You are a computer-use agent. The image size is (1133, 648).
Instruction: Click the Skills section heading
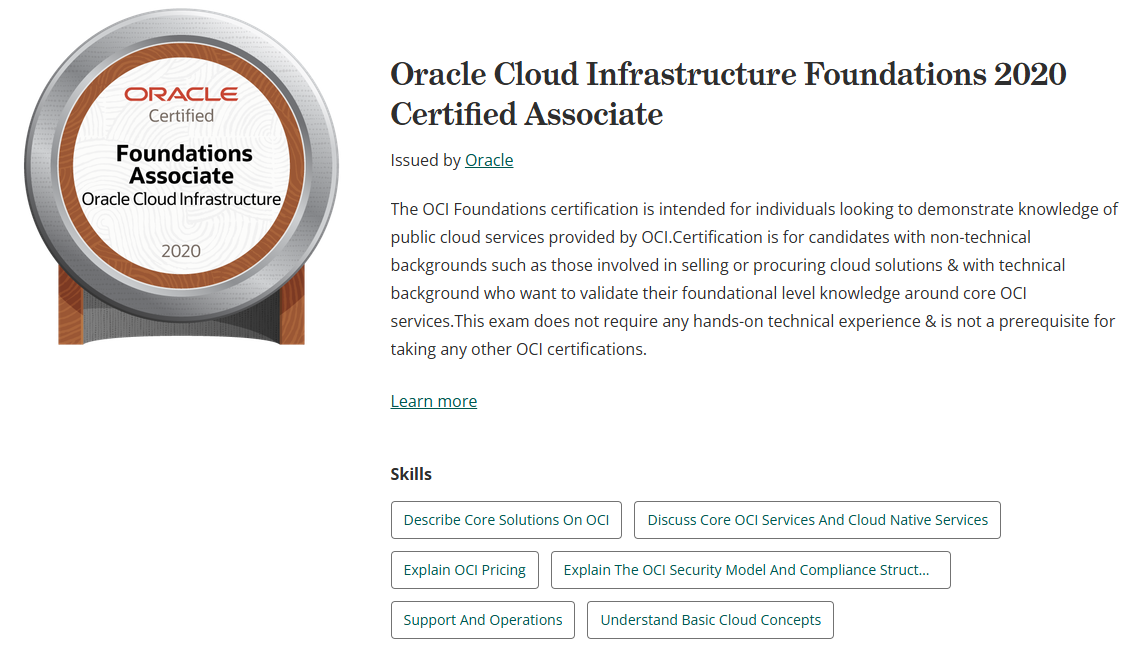pyautogui.click(x=411, y=474)
